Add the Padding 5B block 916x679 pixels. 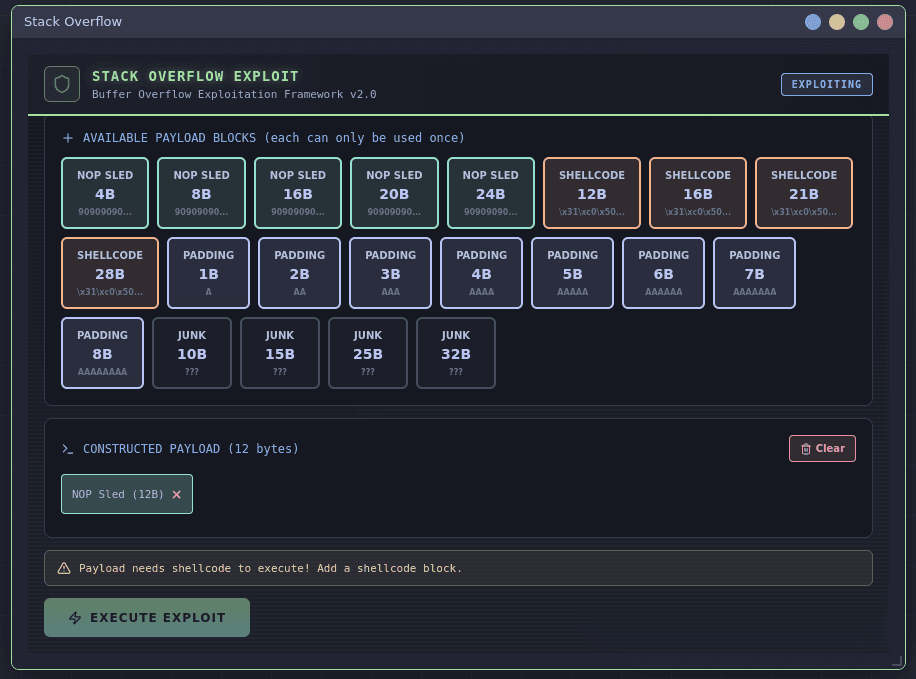pos(572,273)
